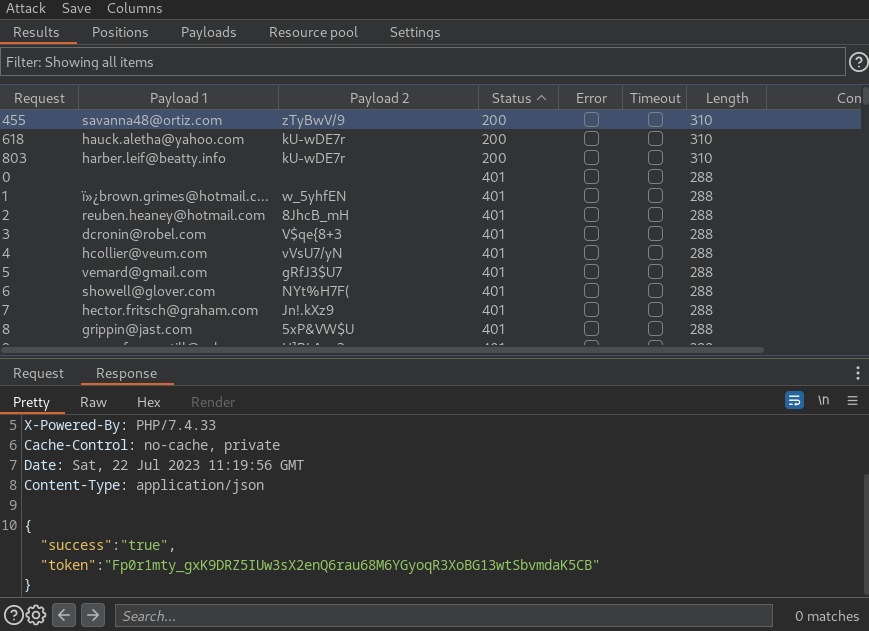Toggle Error checkbox for request 803
Viewport: 869px width, 631px height.
pos(591,157)
